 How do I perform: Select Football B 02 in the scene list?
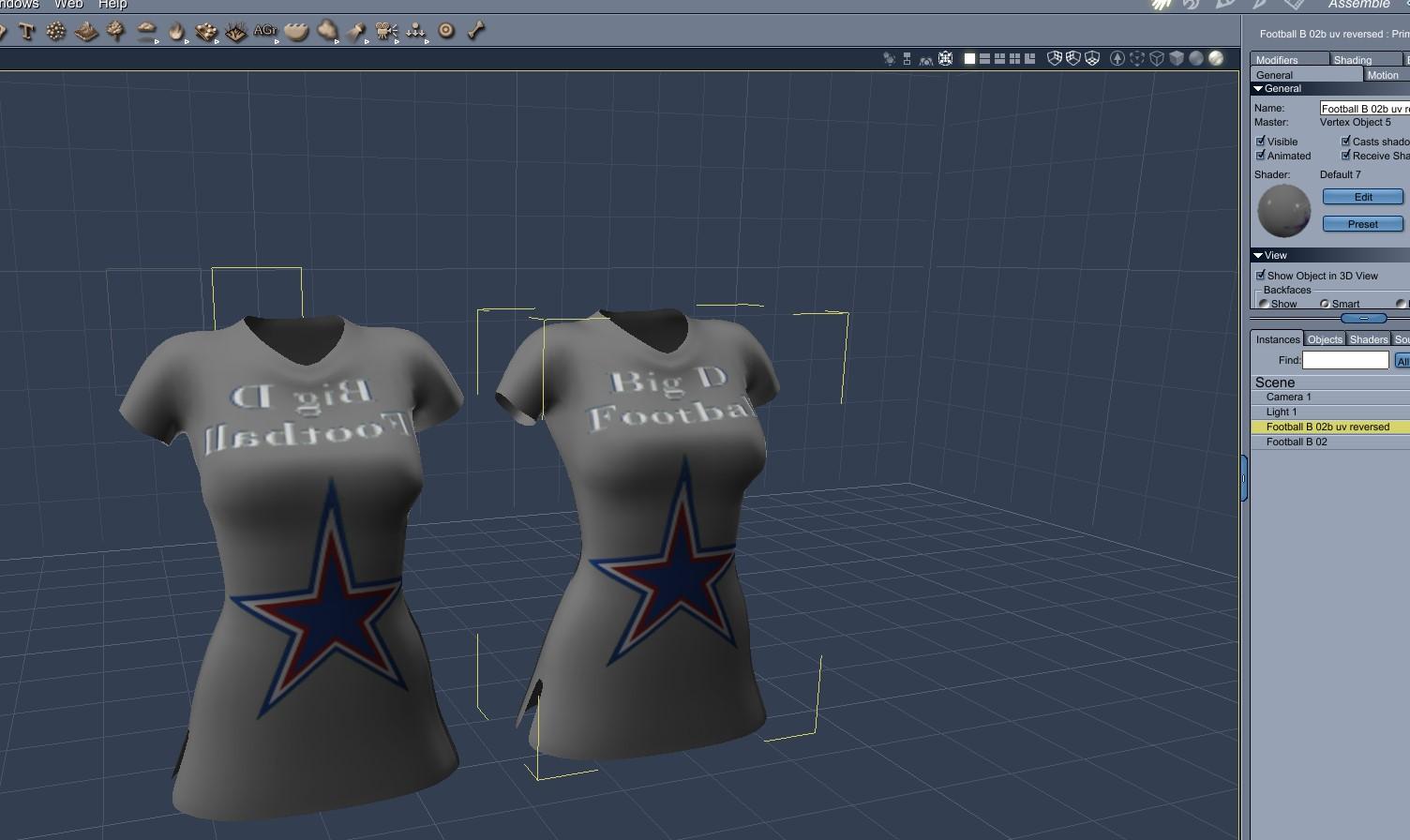click(x=1330, y=442)
